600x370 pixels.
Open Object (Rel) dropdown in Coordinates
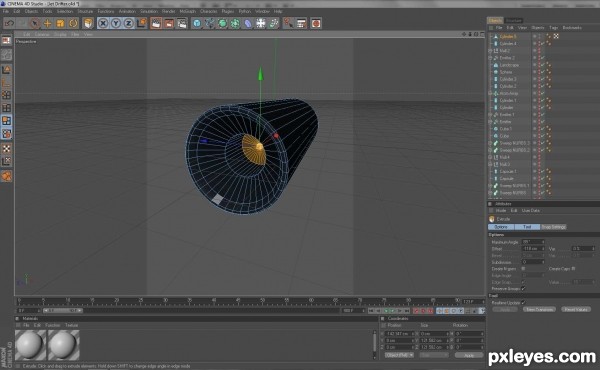tap(399, 355)
